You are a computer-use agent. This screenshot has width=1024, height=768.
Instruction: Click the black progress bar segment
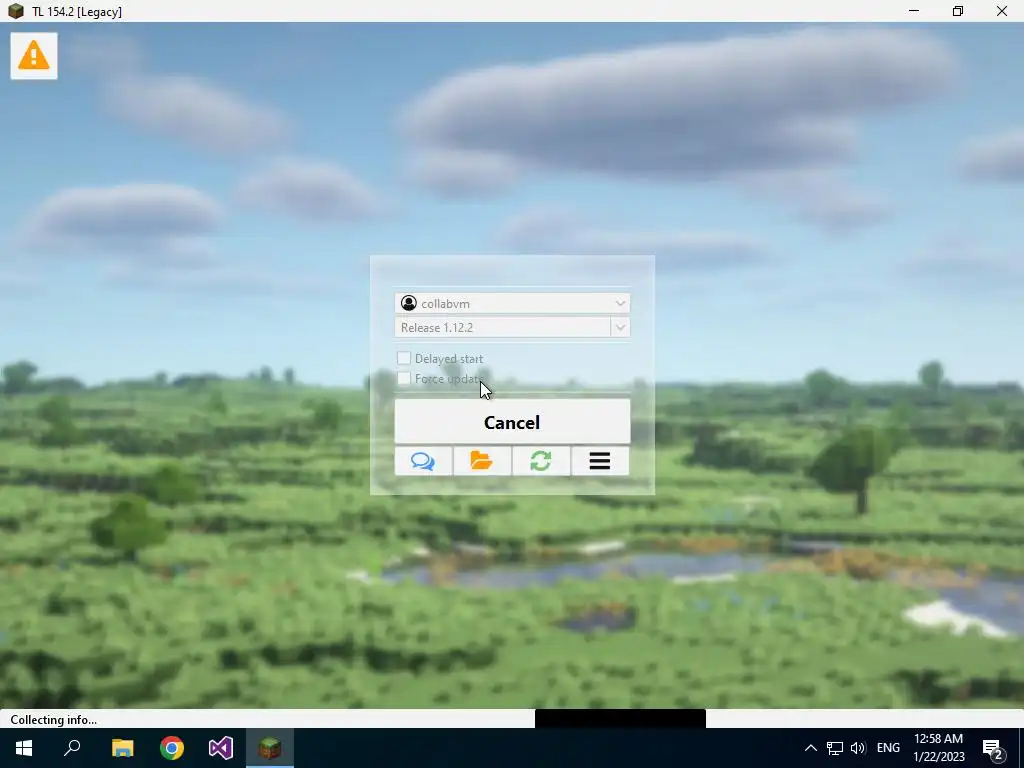click(x=620, y=718)
